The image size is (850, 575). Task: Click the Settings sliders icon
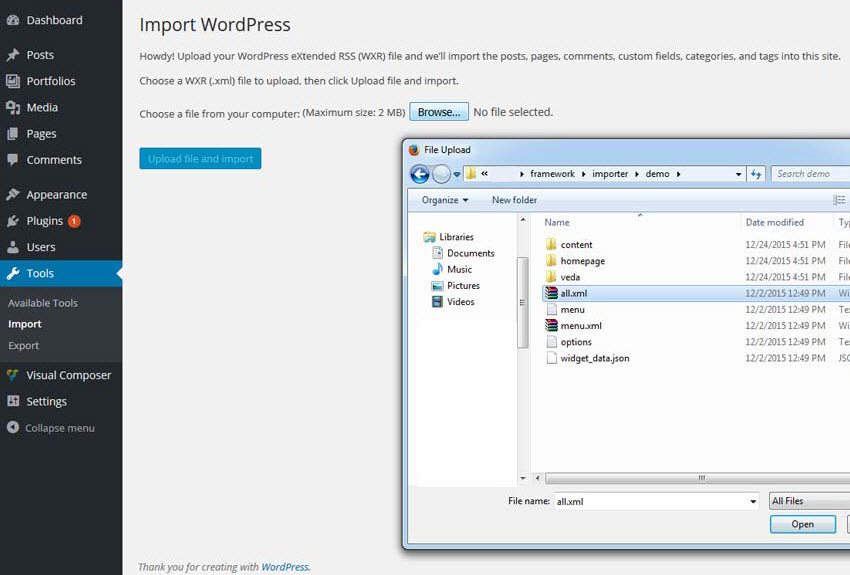point(13,401)
